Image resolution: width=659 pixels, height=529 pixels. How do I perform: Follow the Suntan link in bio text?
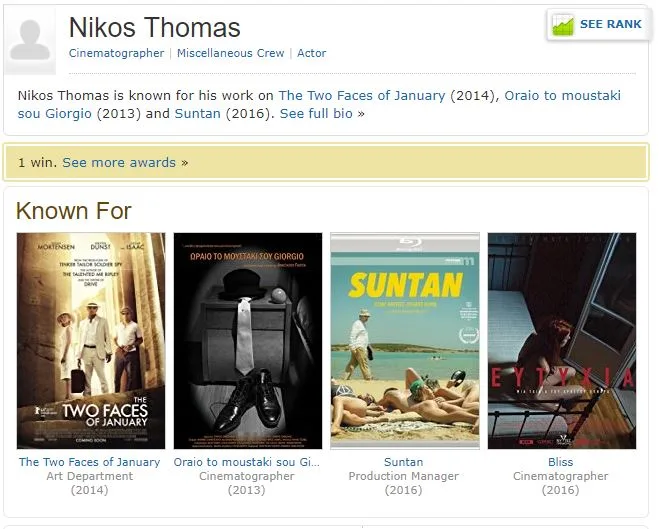tap(198, 114)
